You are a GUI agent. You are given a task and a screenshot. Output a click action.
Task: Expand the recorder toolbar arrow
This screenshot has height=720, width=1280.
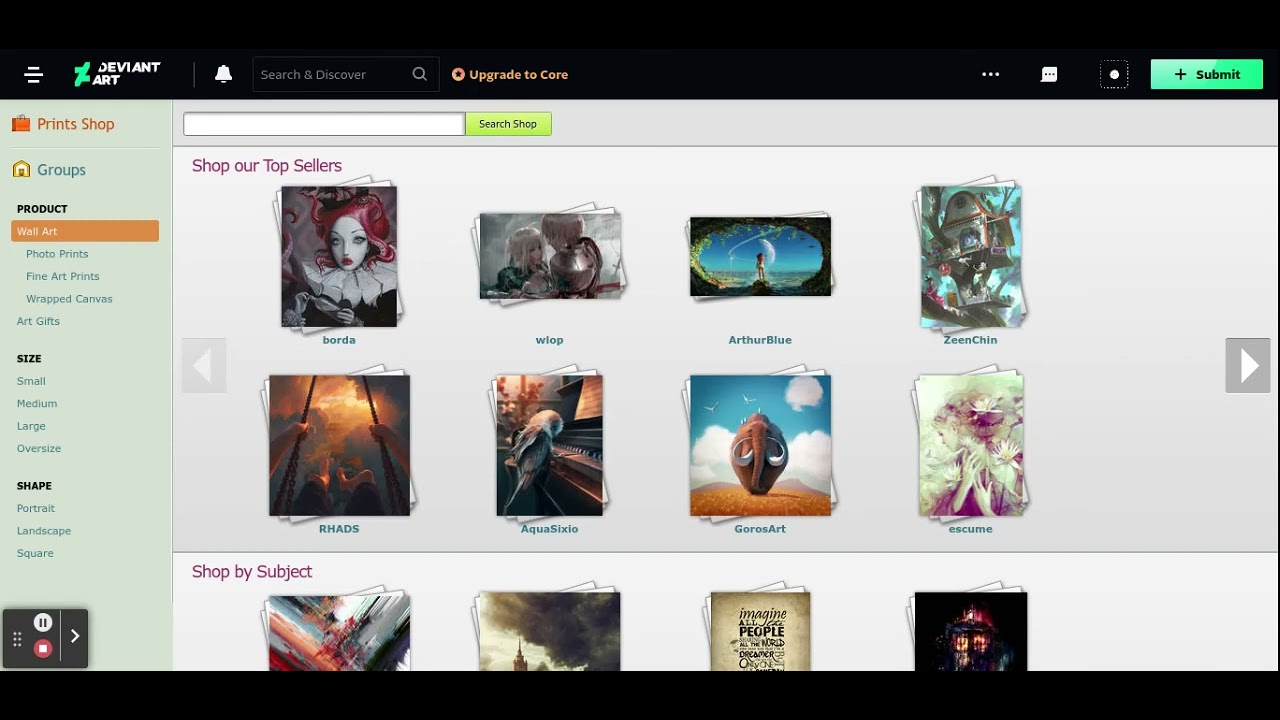point(75,636)
